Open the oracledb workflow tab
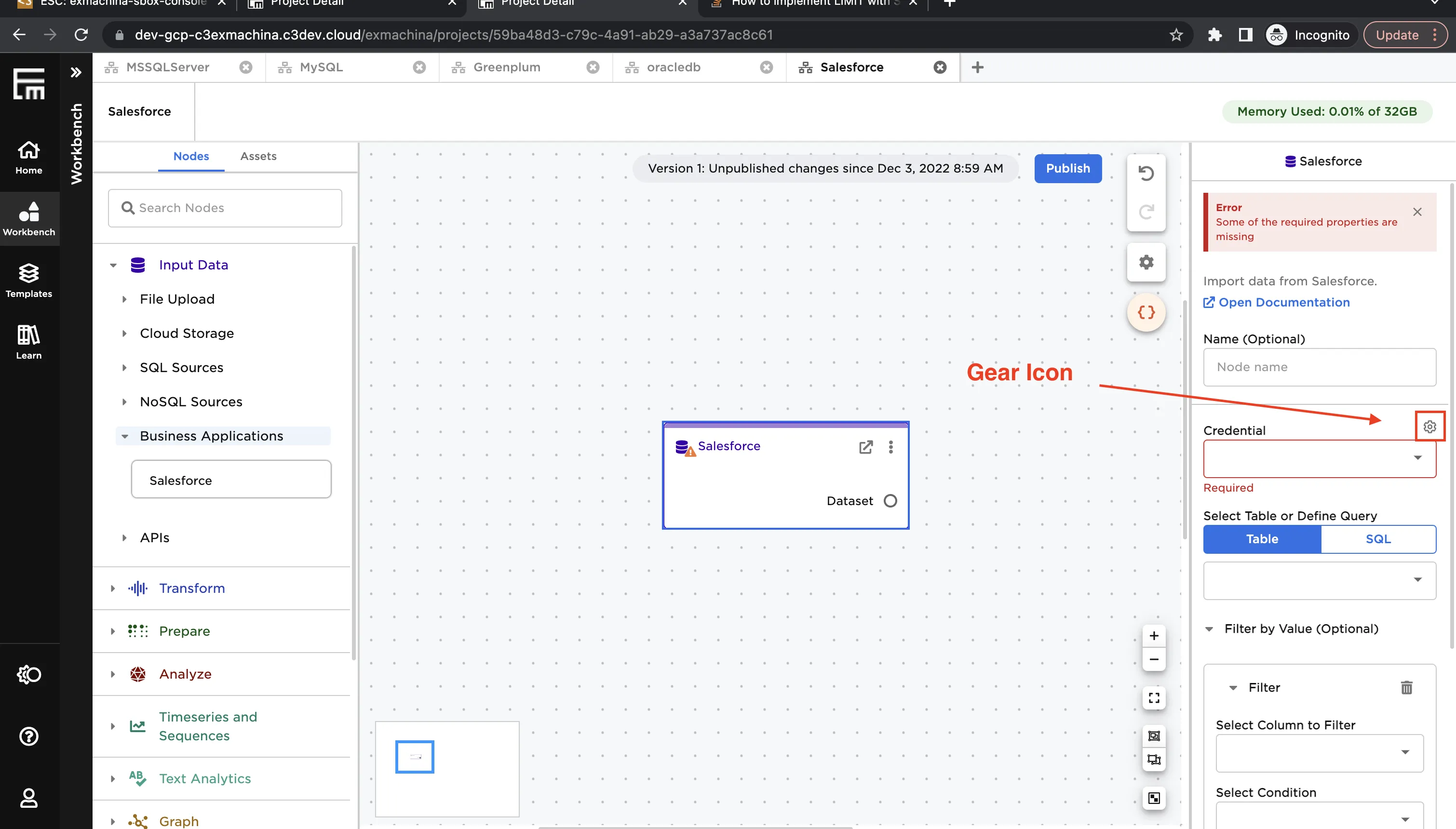Screen dimensions: 1456x829 (x=673, y=67)
